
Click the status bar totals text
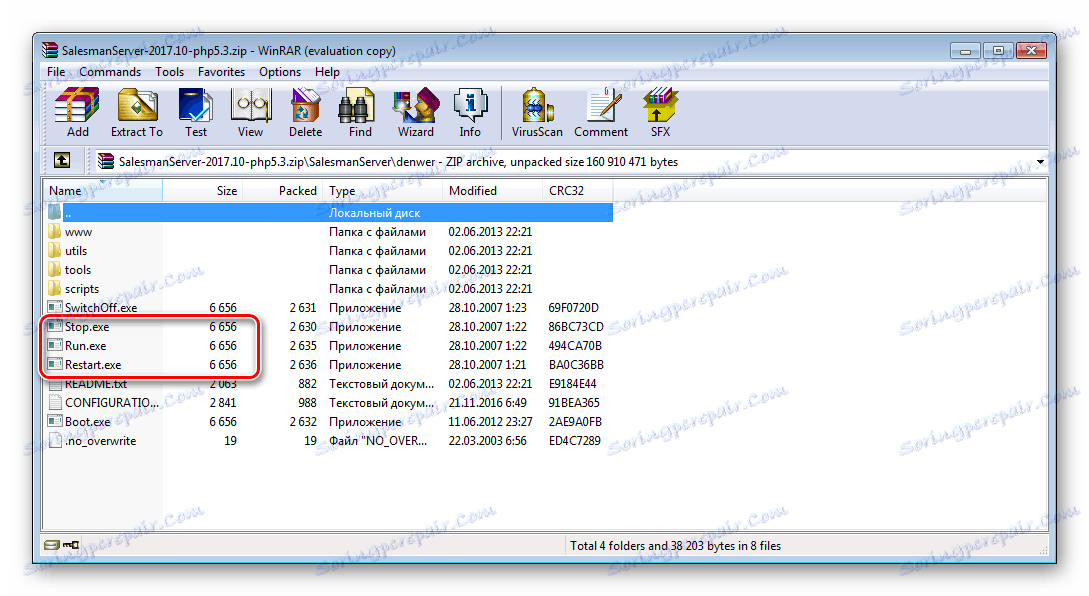coord(675,546)
